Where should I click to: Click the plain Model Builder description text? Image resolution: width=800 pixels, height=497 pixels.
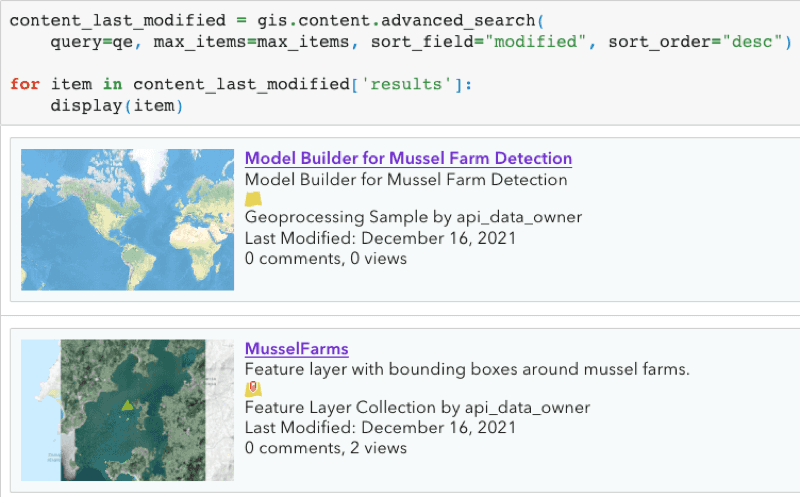(406, 180)
